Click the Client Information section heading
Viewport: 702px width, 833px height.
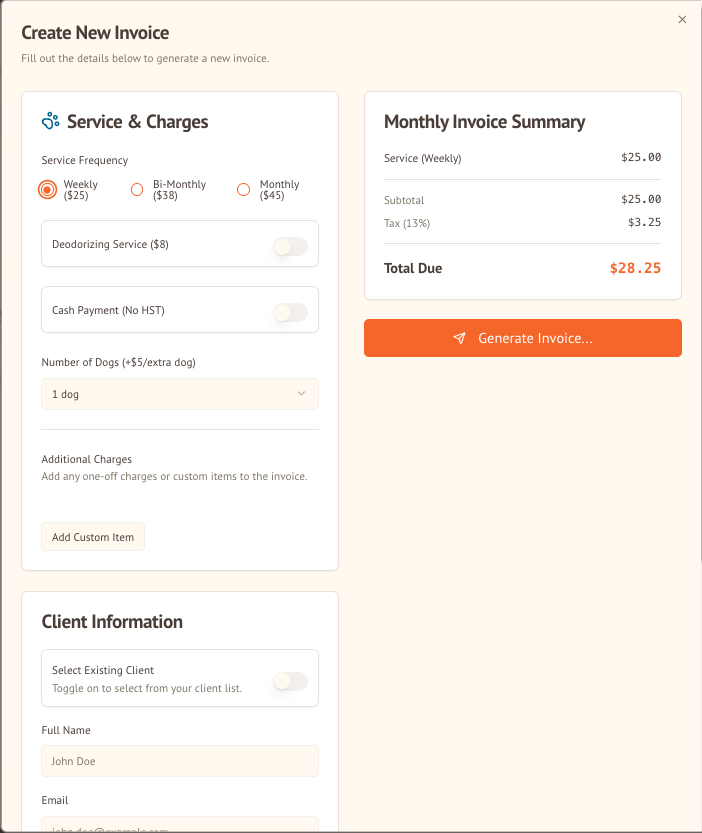112,621
